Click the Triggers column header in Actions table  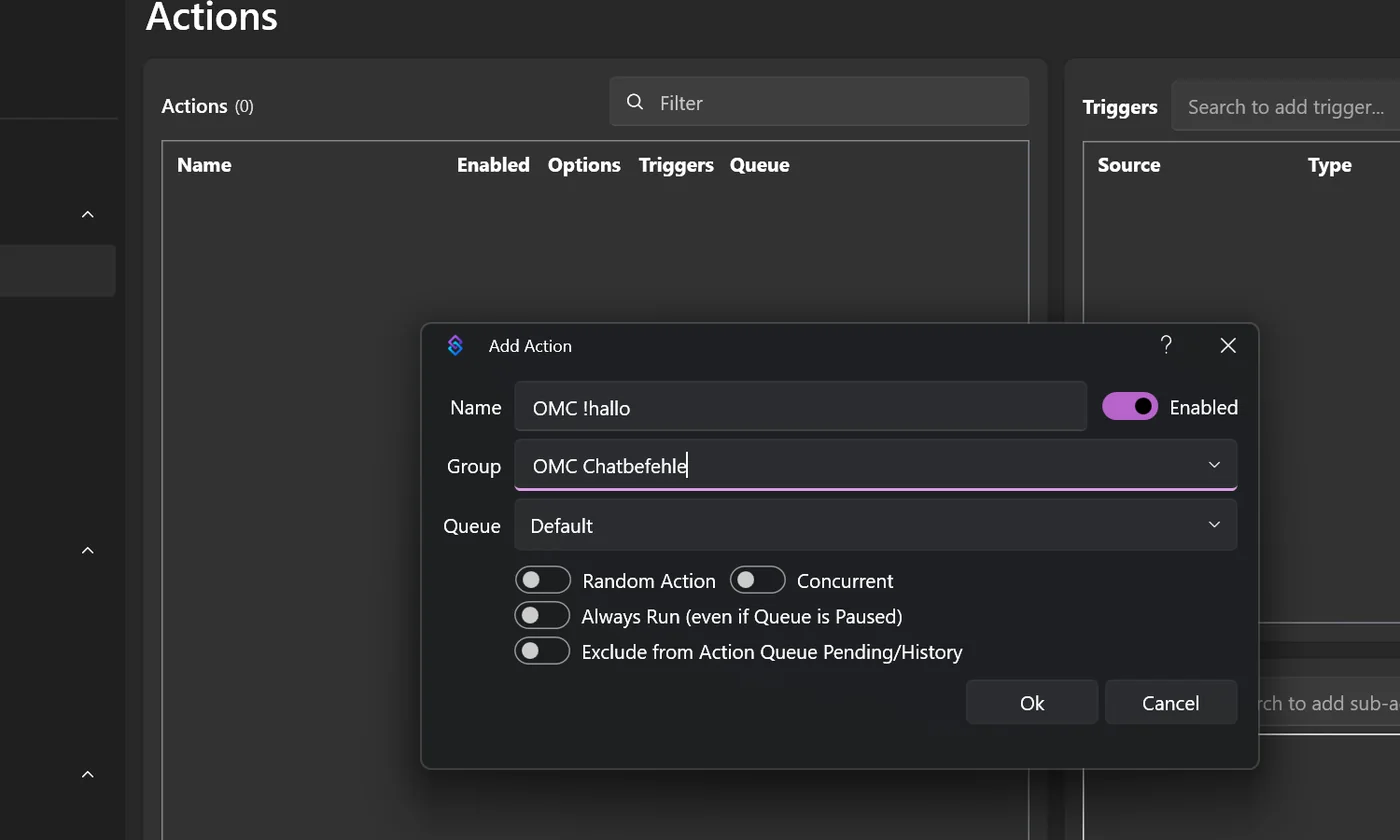[676, 165]
